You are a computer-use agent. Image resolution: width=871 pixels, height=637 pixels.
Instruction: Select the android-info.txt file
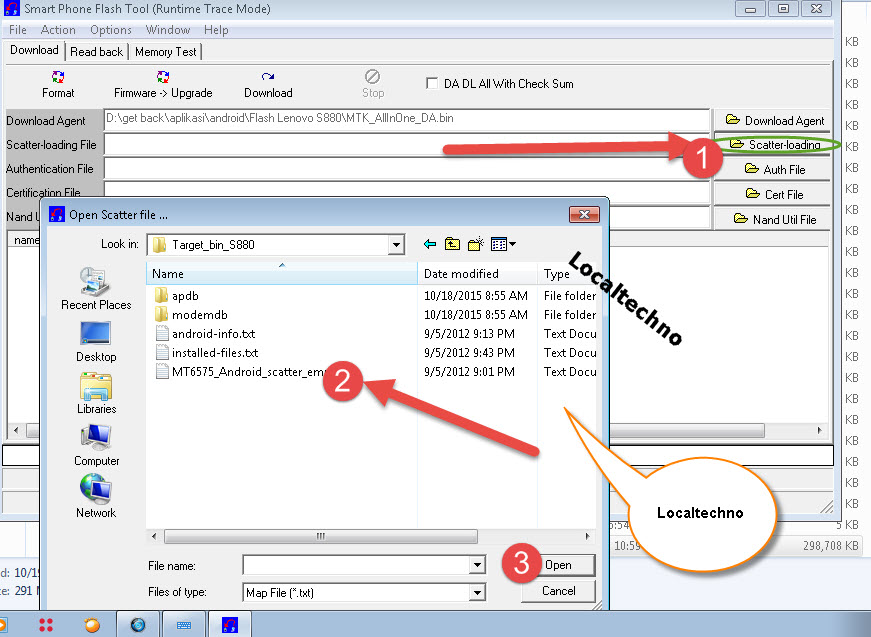coord(213,334)
